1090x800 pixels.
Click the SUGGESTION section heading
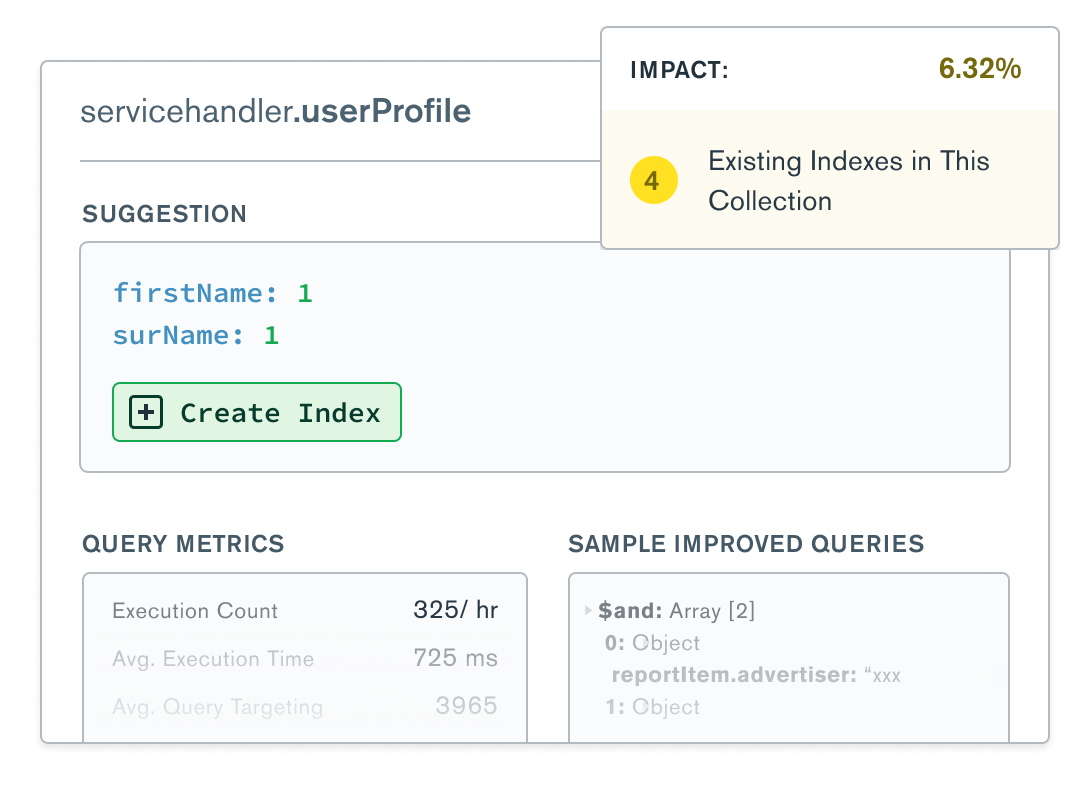pyautogui.click(x=164, y=214)
